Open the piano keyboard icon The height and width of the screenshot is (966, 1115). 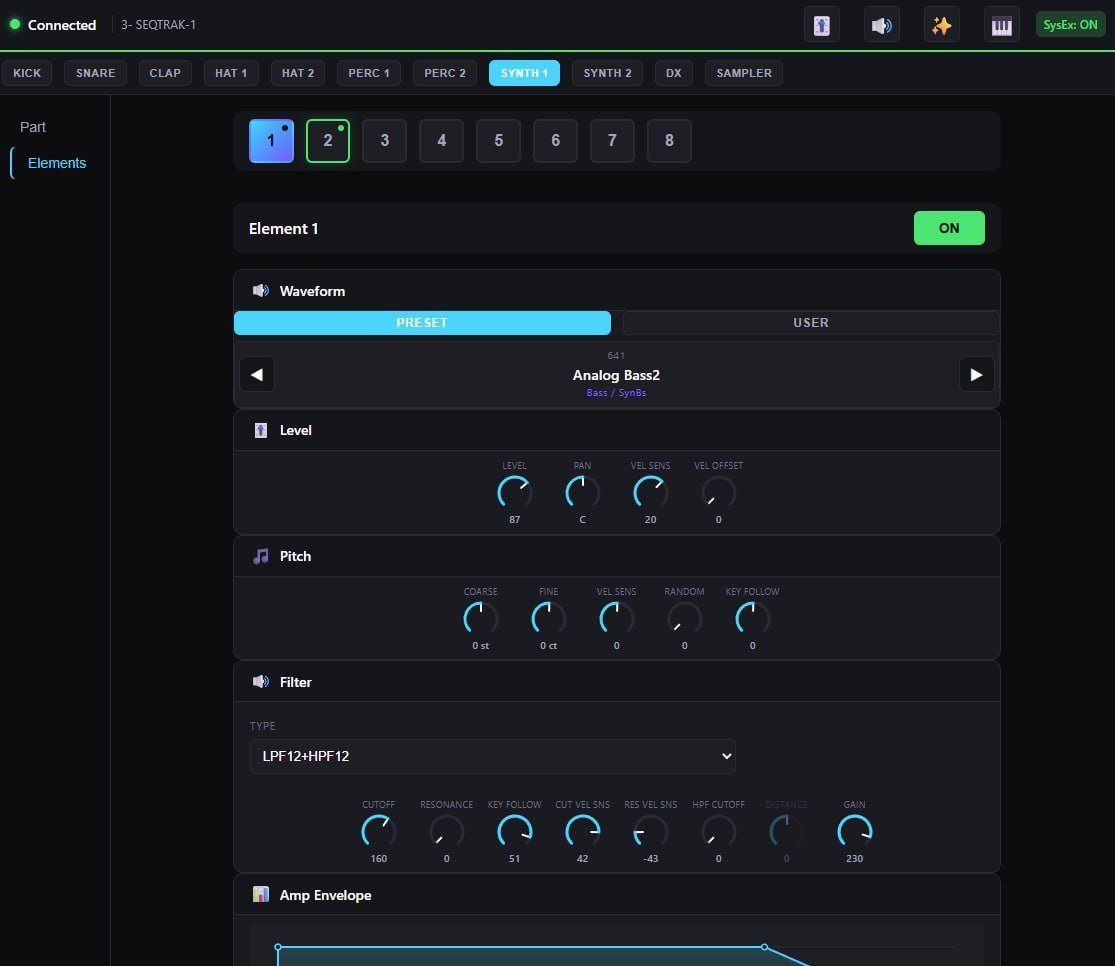coord(1001,26)
